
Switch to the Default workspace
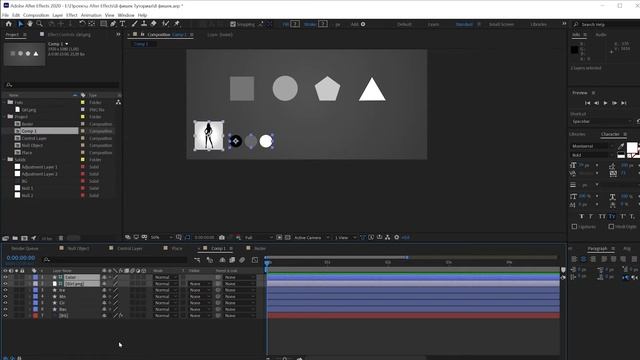coord(404,24)
